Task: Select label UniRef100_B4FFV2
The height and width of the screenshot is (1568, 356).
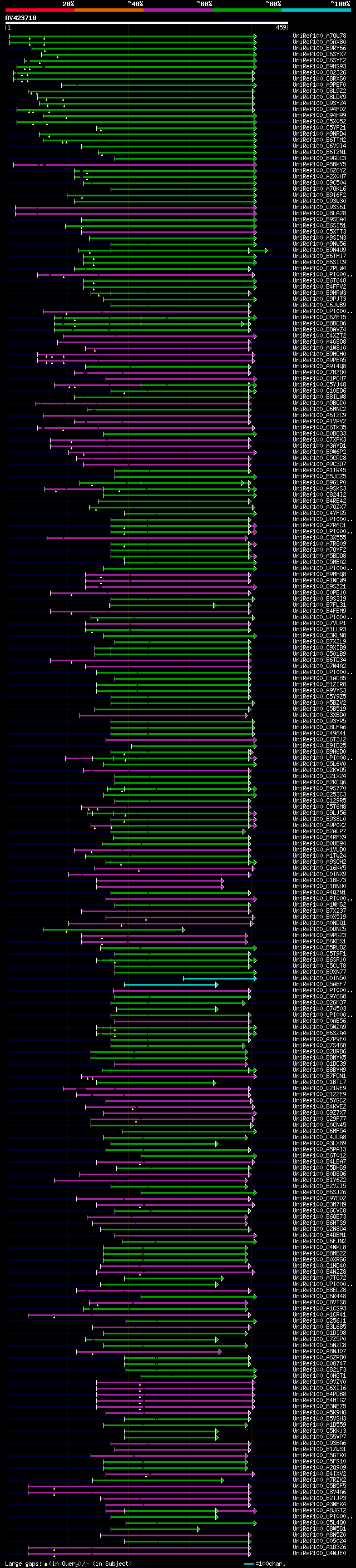Action: [319, 286]
